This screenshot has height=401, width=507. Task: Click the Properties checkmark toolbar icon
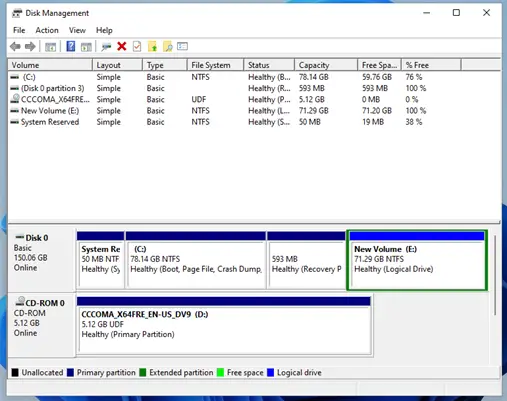137,46
